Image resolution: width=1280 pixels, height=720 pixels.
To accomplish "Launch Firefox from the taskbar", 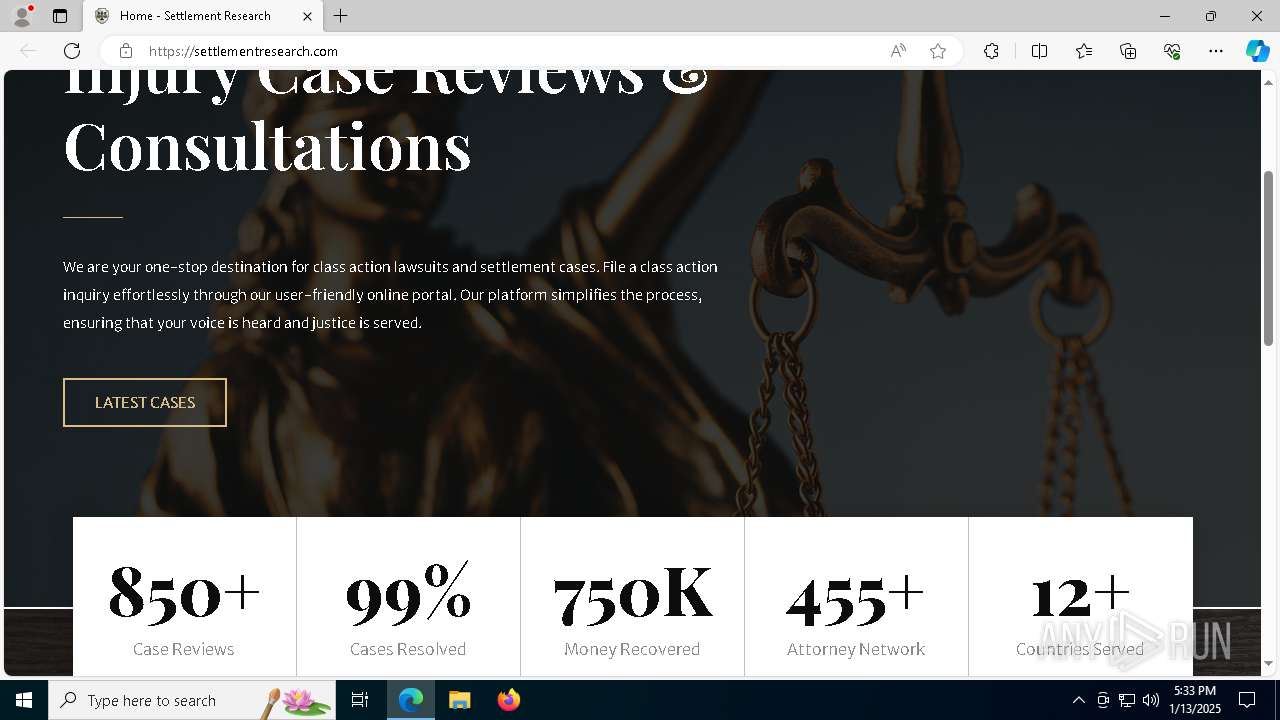I will click(x=508, y=700).
